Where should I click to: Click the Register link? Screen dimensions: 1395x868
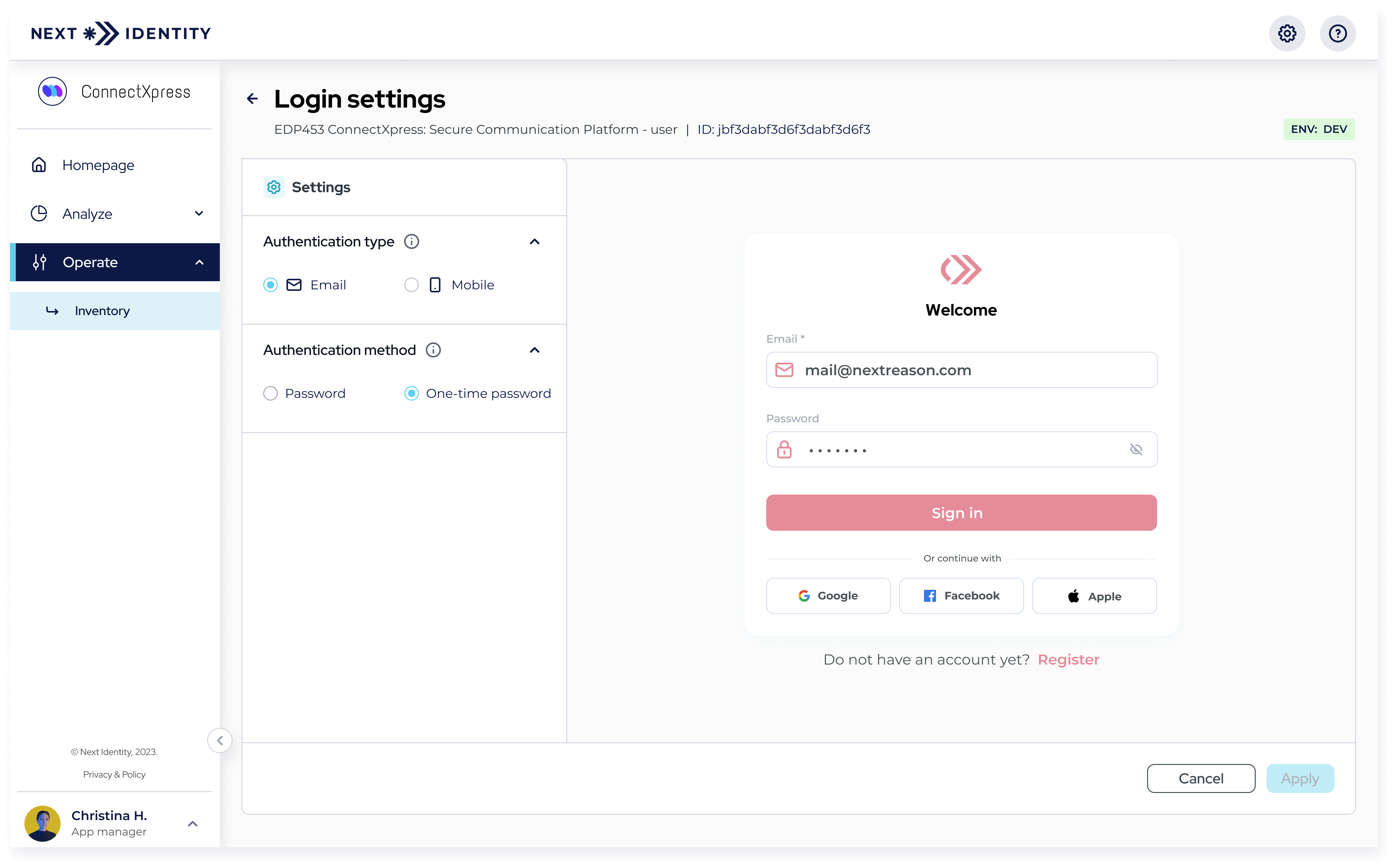coord(1068,659)
